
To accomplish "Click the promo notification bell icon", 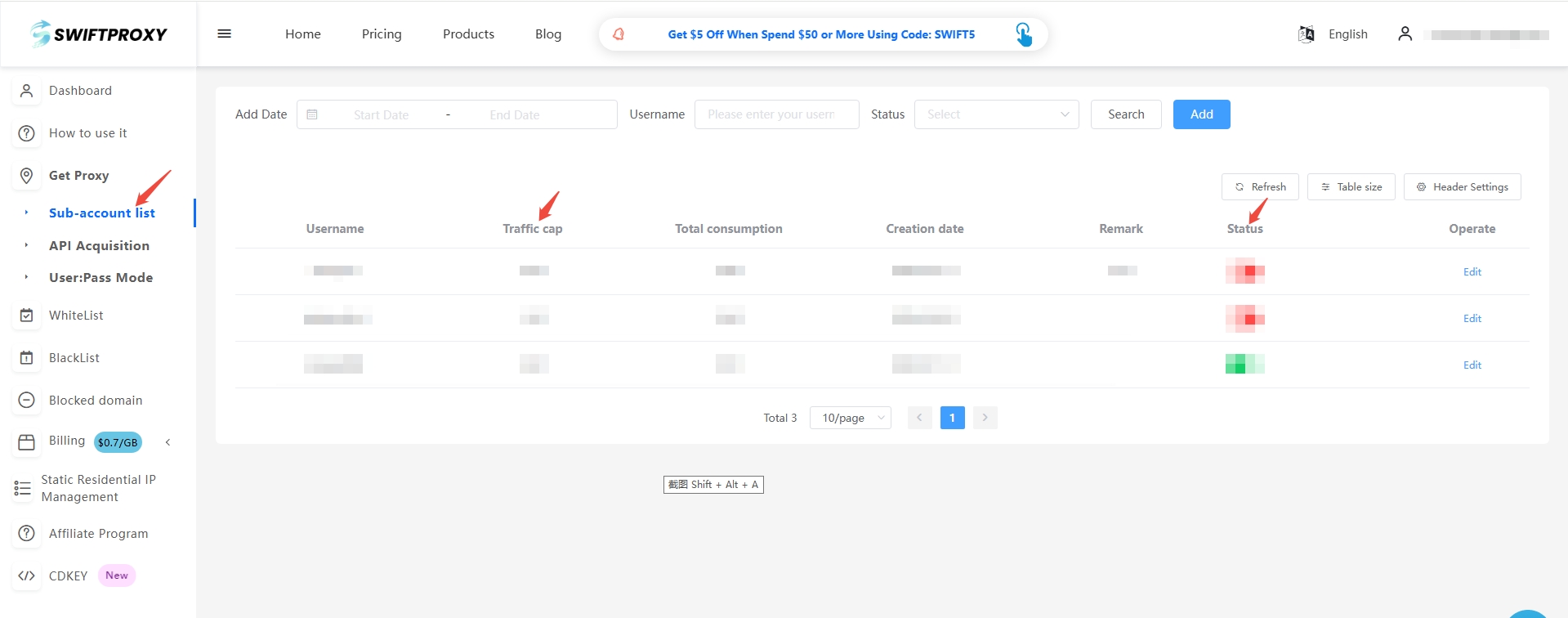I will pos(619,34).
